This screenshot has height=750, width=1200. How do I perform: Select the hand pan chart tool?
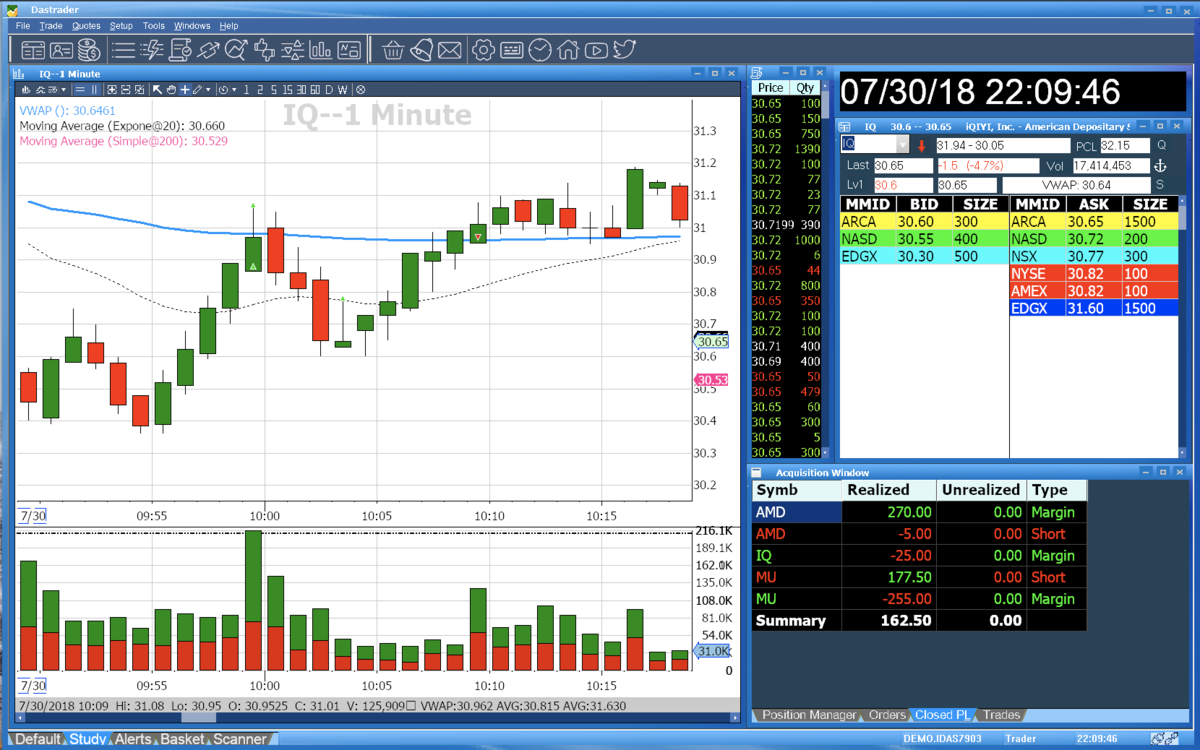tap(171, 90)
